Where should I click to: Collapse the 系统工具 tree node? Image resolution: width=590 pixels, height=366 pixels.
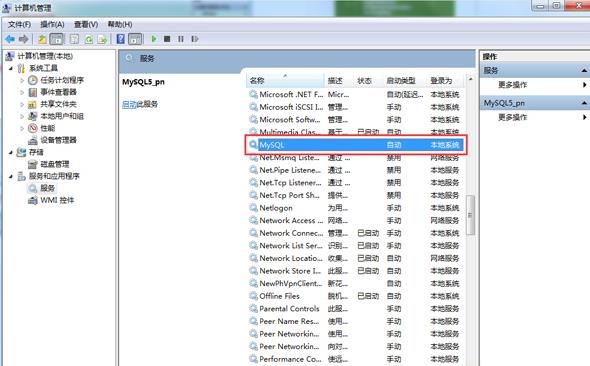click(11, 68)
